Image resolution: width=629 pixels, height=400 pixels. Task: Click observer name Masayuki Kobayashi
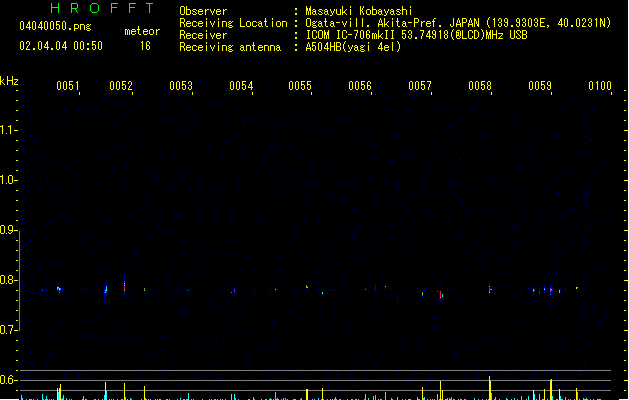pos(359,11)
